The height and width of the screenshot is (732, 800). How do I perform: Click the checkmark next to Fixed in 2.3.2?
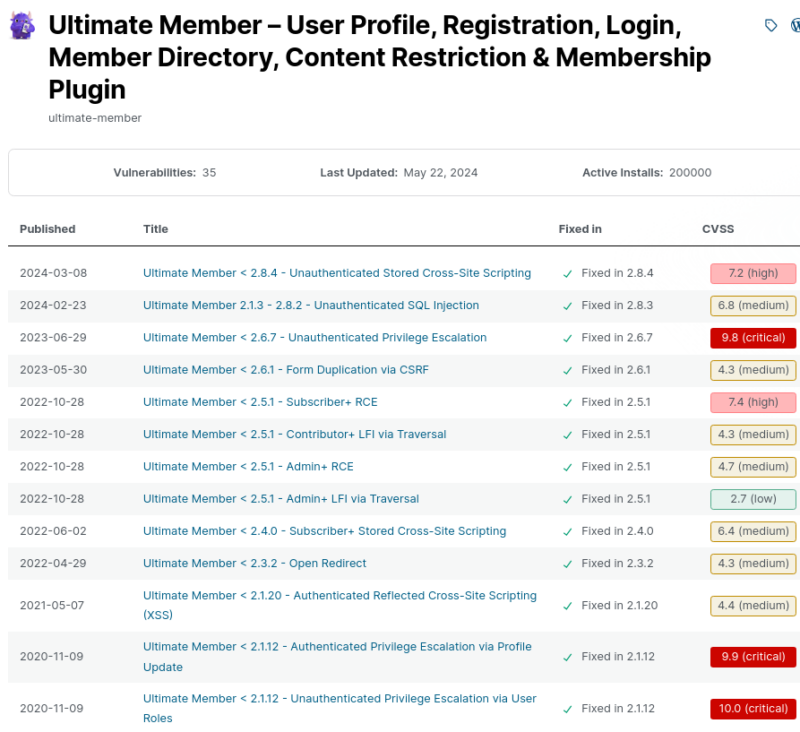coord(567,563)
